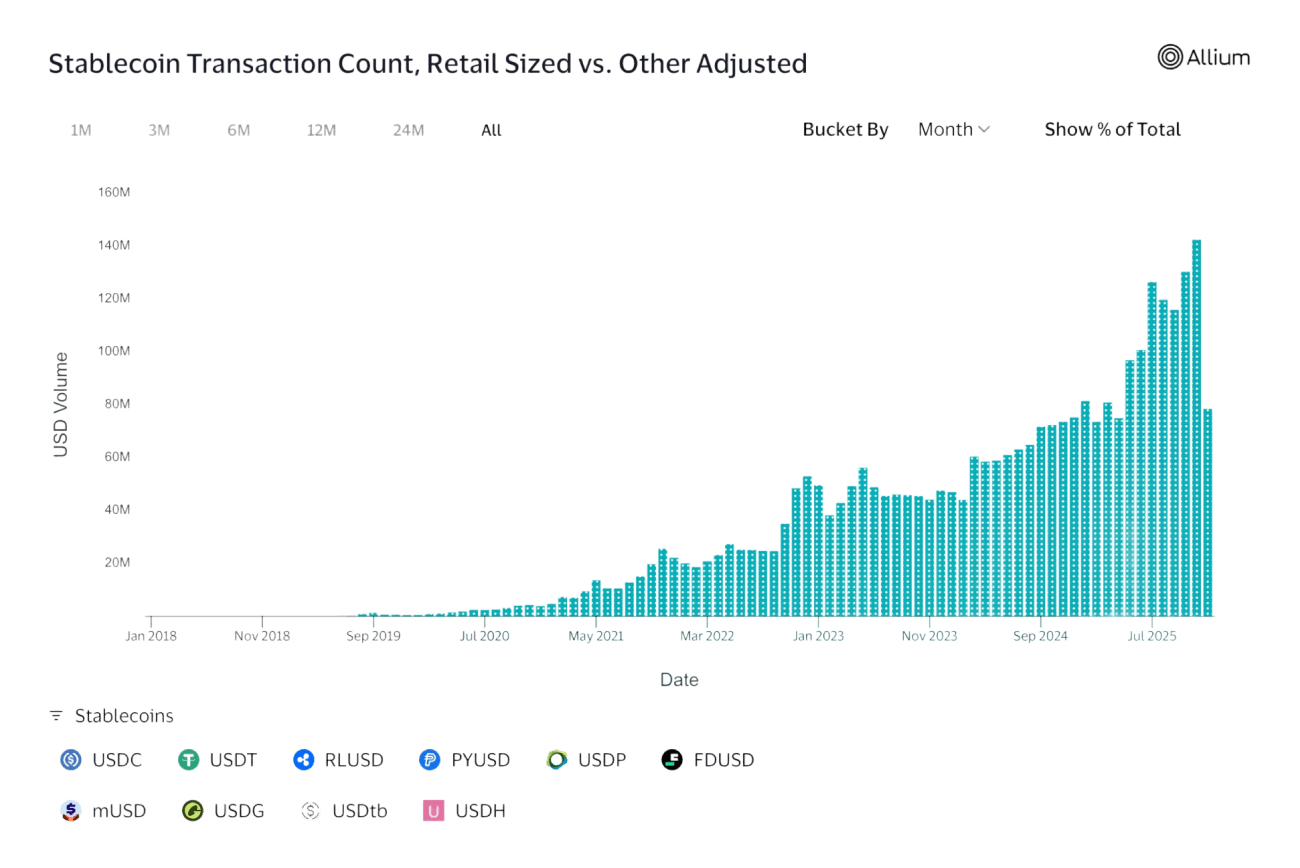
Task: Click the 20M y-axis value
Action: [x=116, y=562]
